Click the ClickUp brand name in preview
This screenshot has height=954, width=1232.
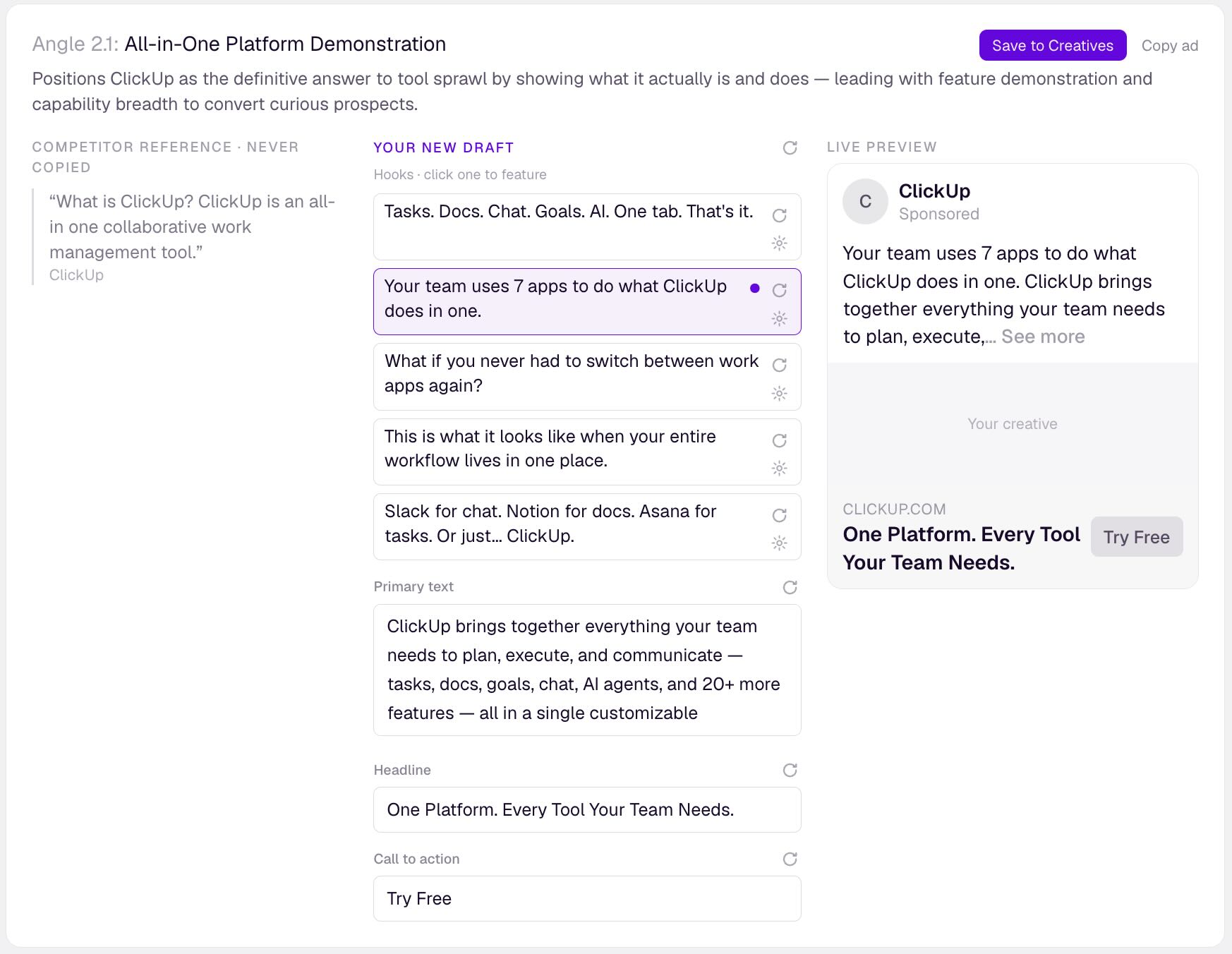[x=934, y=191]
